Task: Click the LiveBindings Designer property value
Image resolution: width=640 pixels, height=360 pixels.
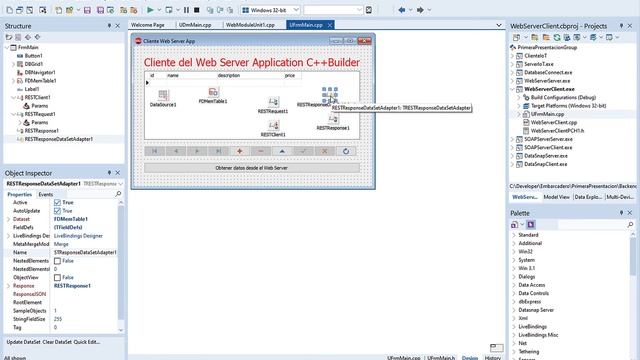Action: (x=78, y=236)
